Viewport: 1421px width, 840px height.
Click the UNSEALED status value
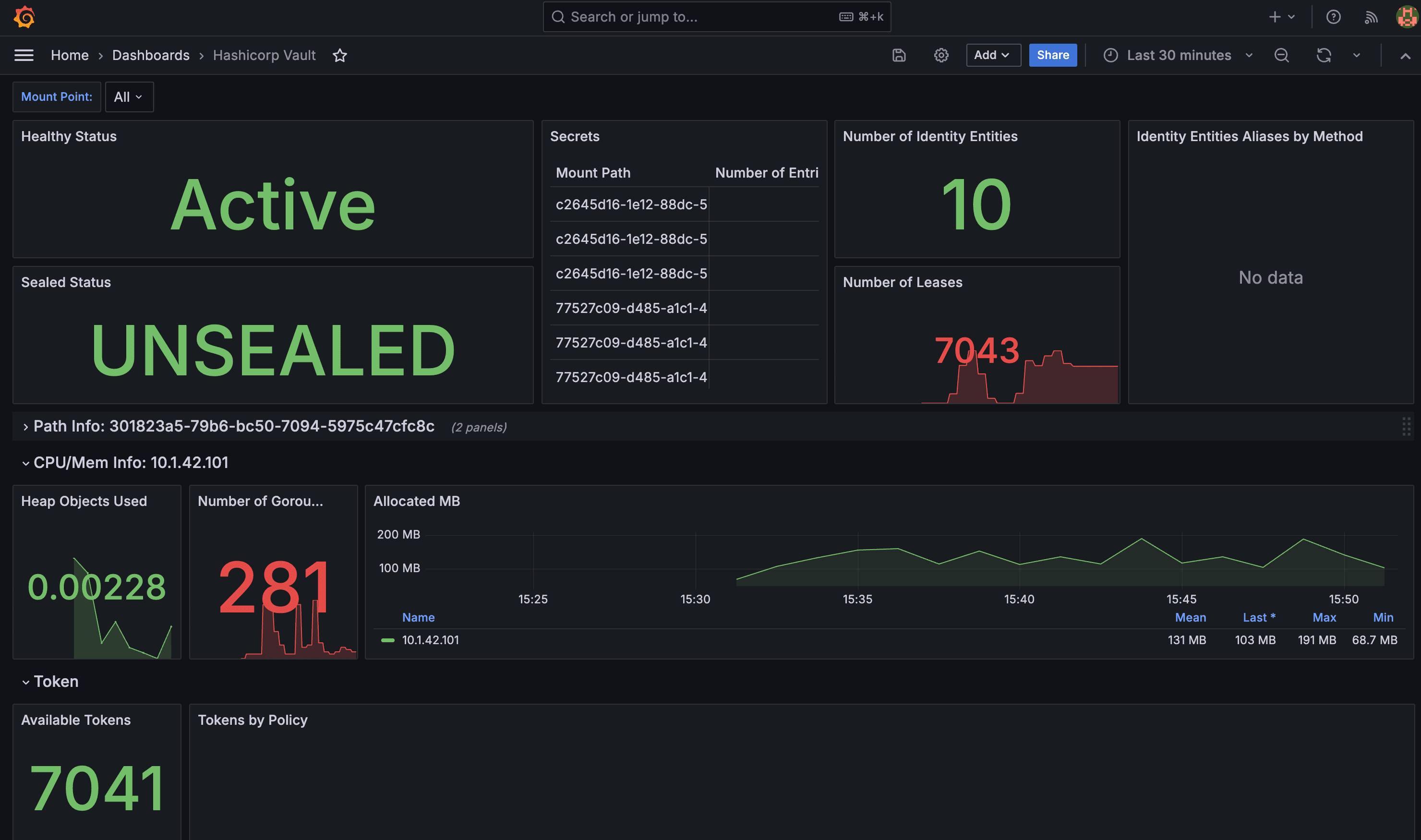pos(273,350)
